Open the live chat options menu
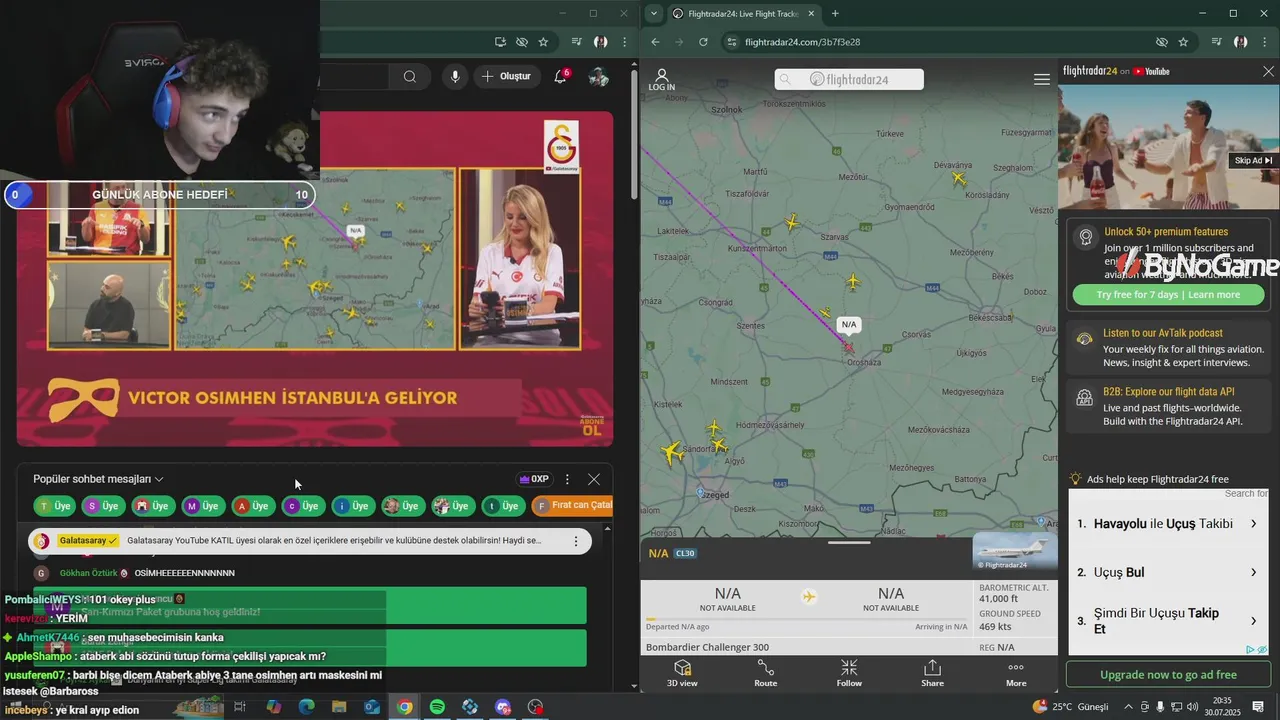 pos(567,479)
